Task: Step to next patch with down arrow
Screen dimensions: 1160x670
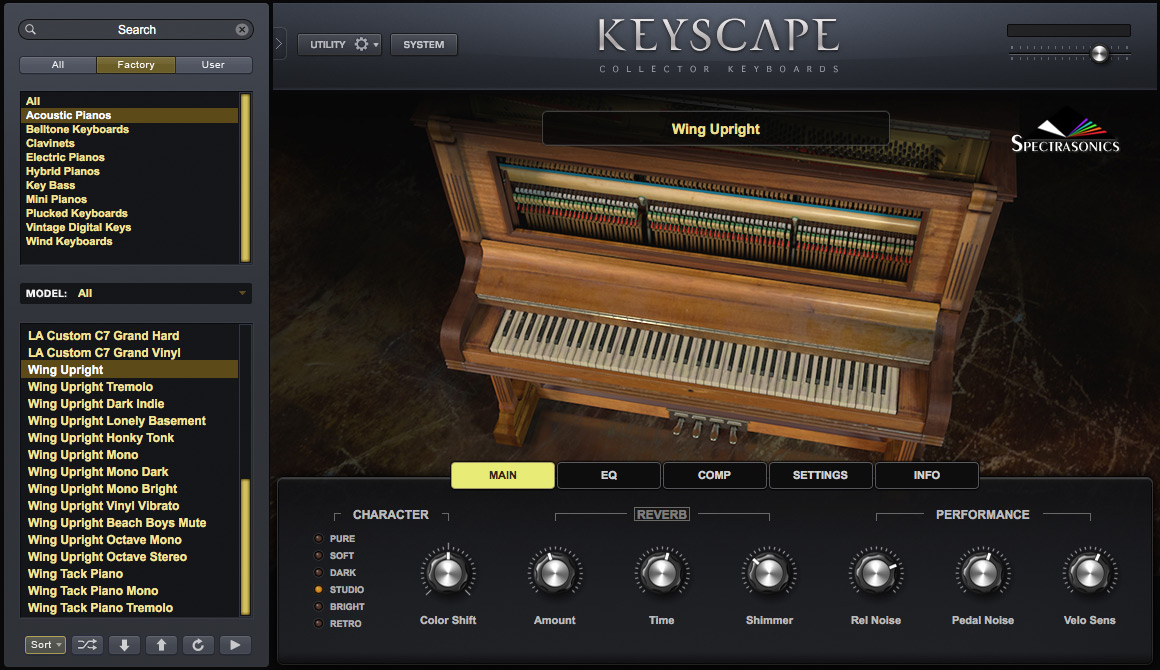Action: pos(124,645)
